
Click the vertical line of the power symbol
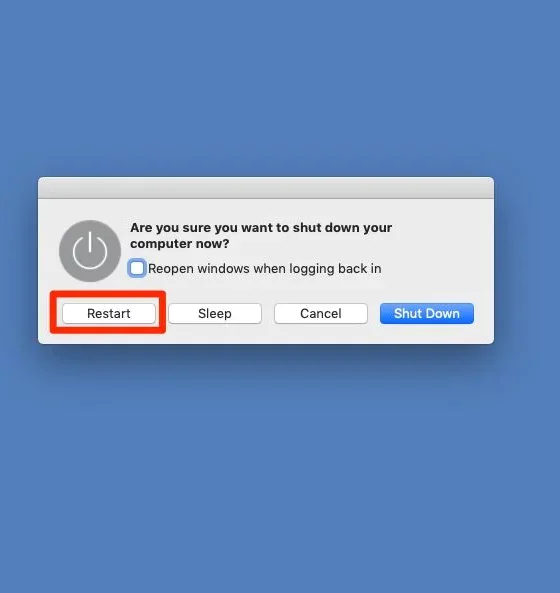pyautogui.click(x=90, y=242)
